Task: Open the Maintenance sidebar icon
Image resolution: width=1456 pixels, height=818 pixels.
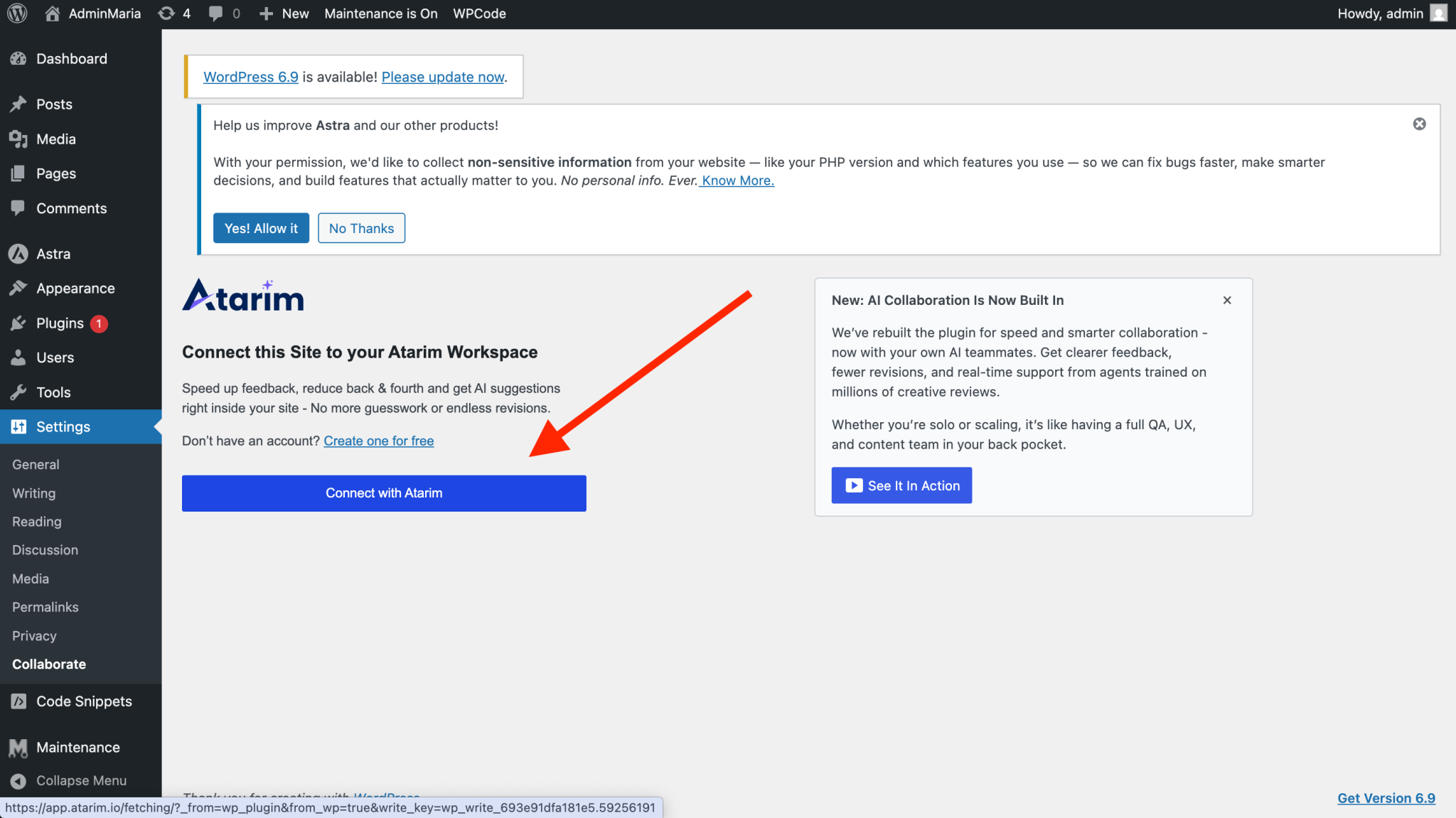Action: point(18,748)
